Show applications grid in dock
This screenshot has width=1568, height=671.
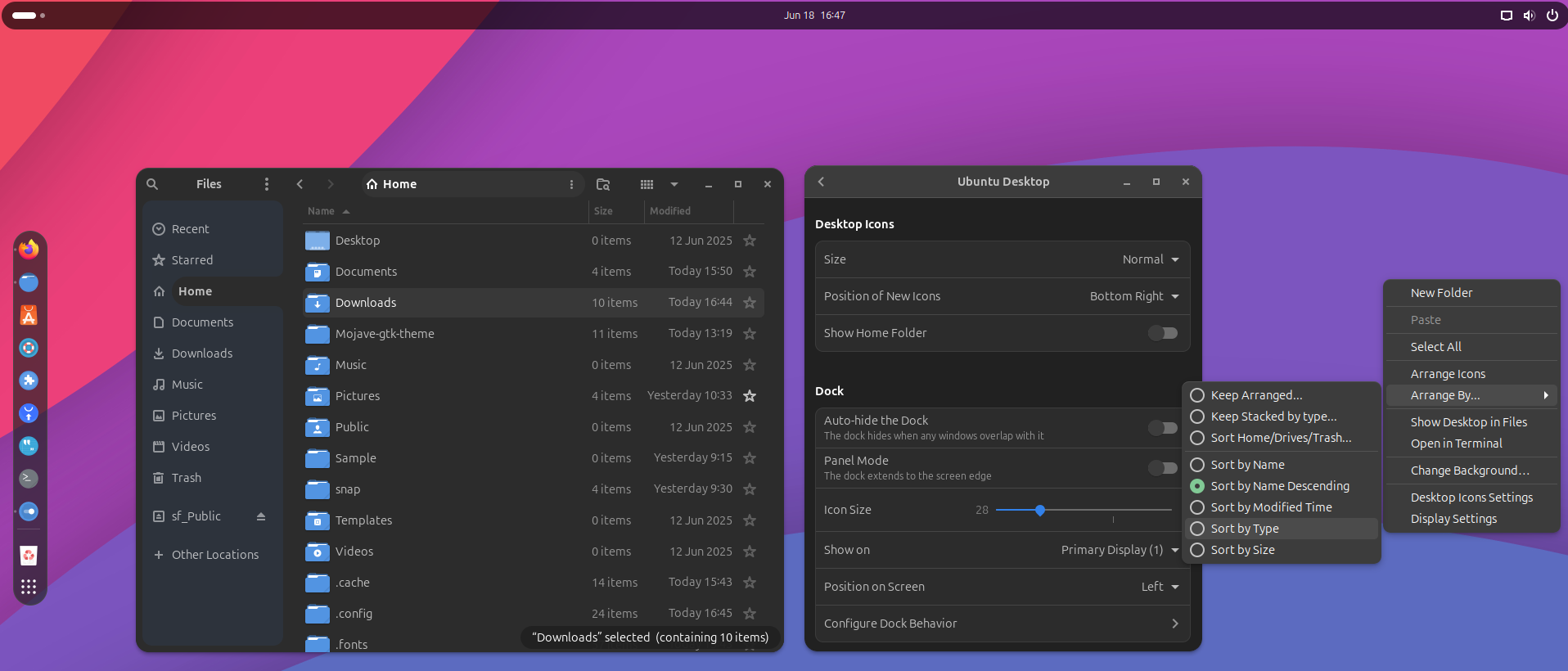coord(29,587)
